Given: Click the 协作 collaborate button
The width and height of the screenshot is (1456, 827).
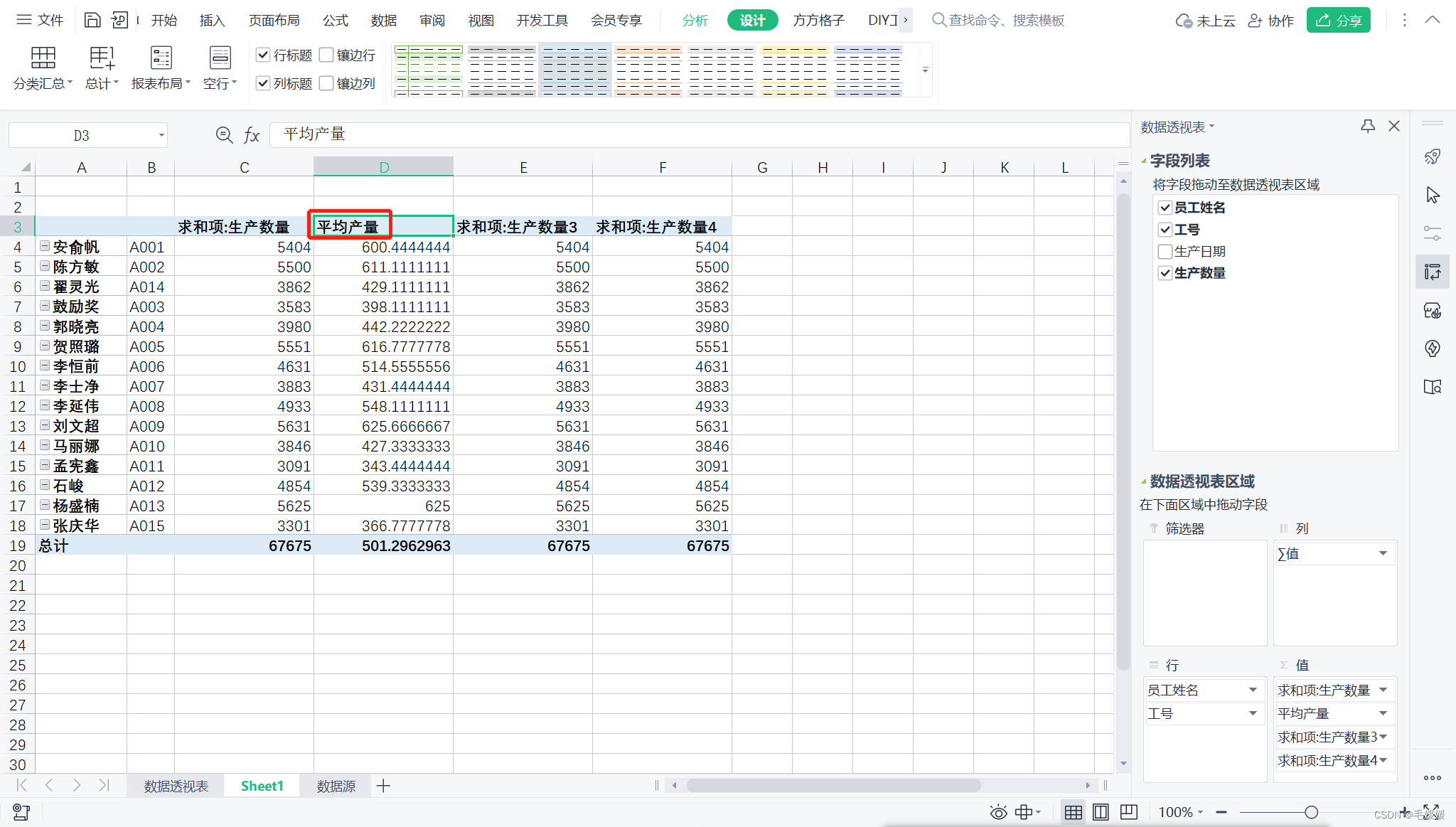Looking at the screenshot, I should point(1271,21).
